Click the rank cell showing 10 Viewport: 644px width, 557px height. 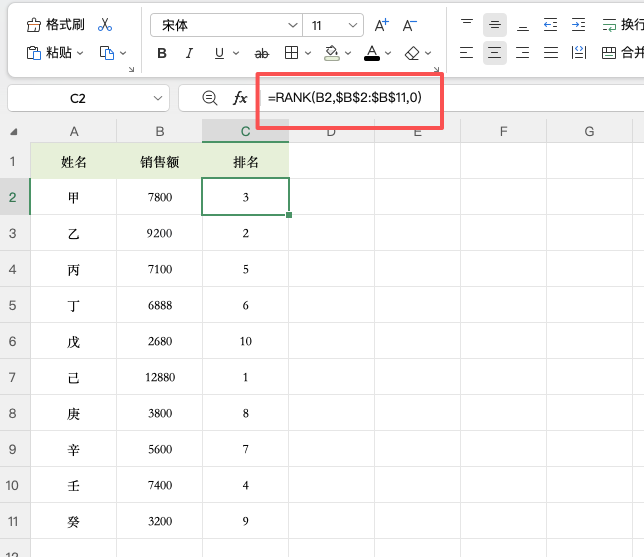(246, 341)
